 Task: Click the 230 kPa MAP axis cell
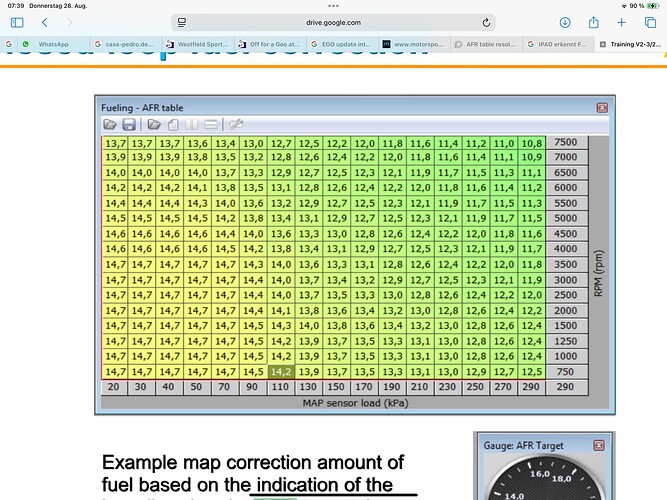coord(447,387)
